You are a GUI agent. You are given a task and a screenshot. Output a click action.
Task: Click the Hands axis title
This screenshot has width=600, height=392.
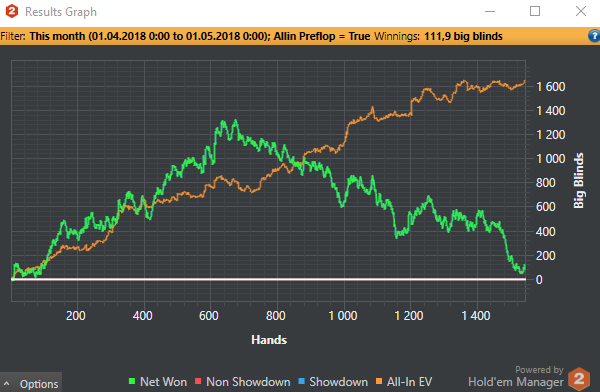pos(269,340)
